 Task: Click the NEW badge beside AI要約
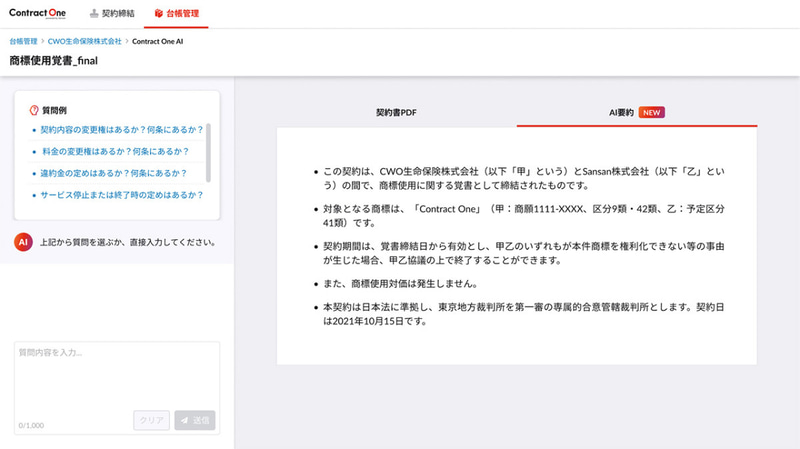652,112
